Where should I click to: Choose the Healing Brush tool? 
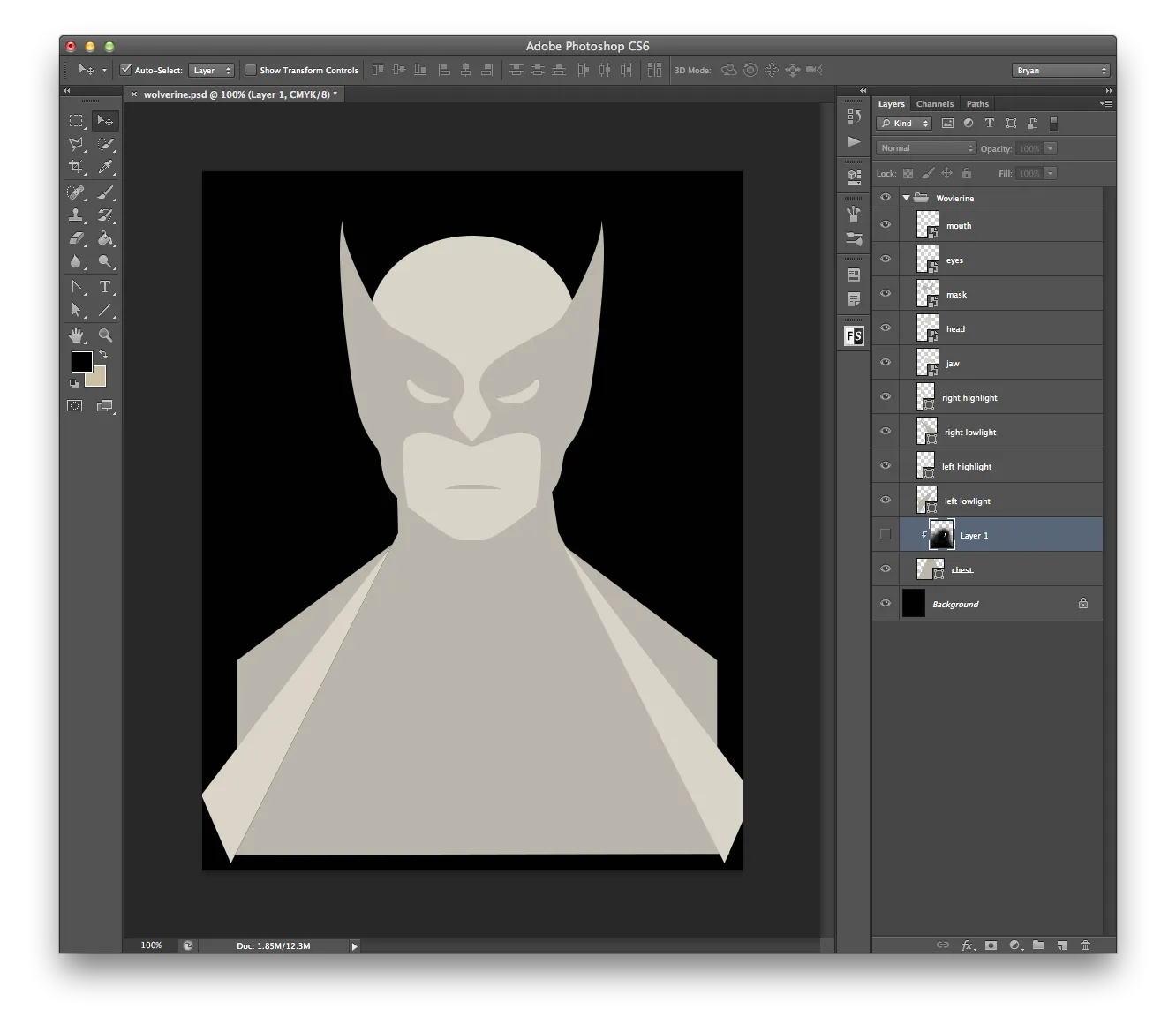tap(77, 192)
